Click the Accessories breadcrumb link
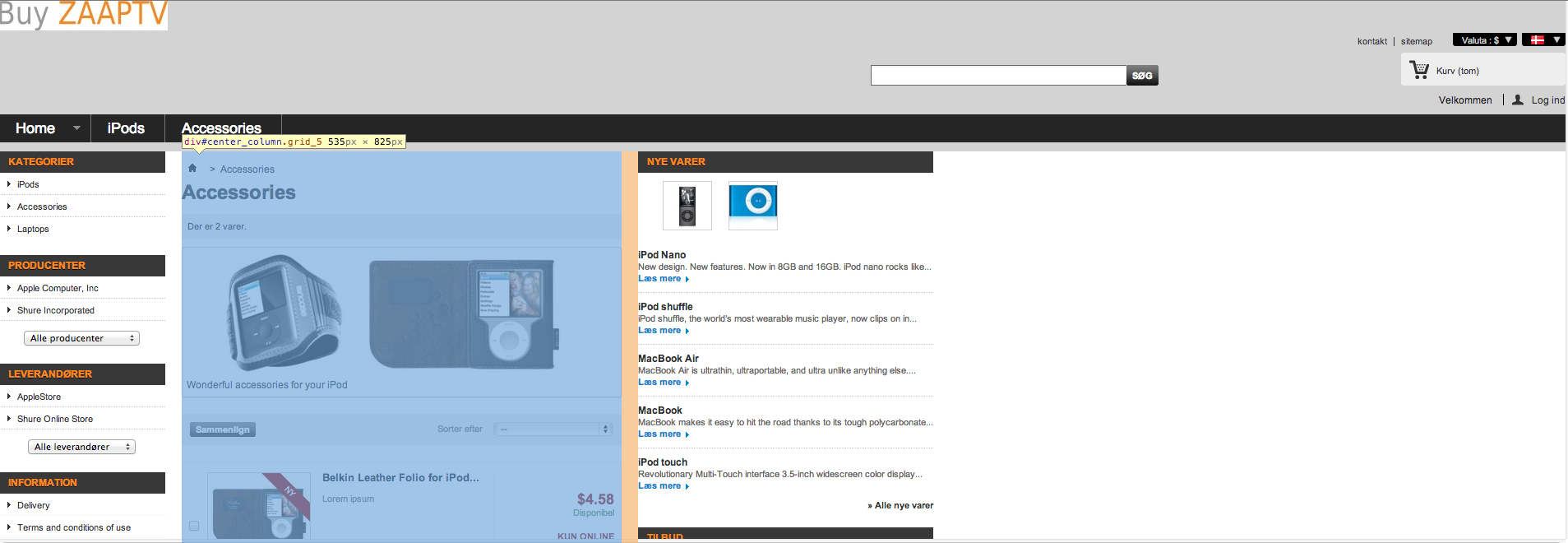The image size is (1568, 543). click(x=247, y=169)
